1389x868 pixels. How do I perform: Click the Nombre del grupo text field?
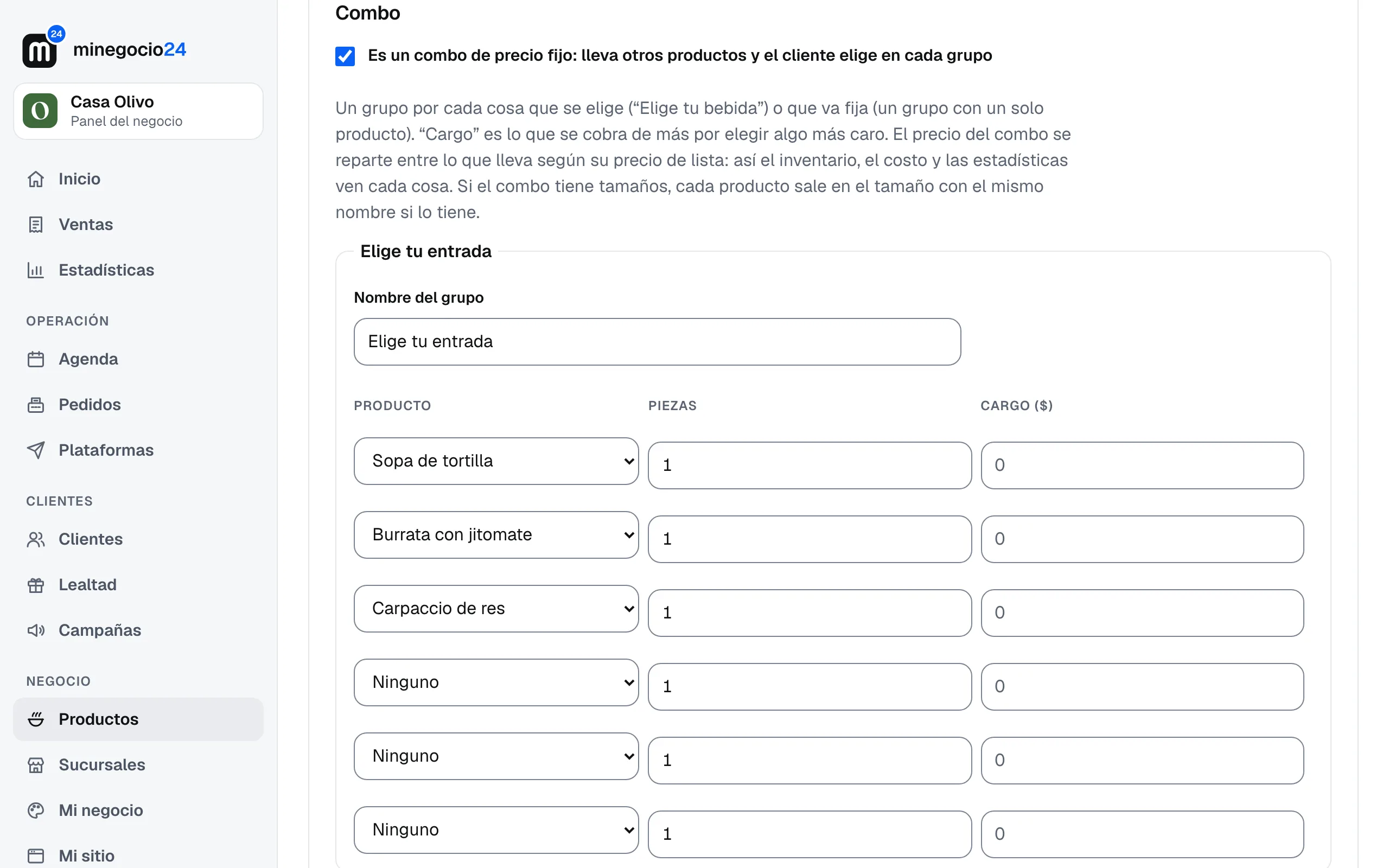pyautogui.click(x=657, y=342)
